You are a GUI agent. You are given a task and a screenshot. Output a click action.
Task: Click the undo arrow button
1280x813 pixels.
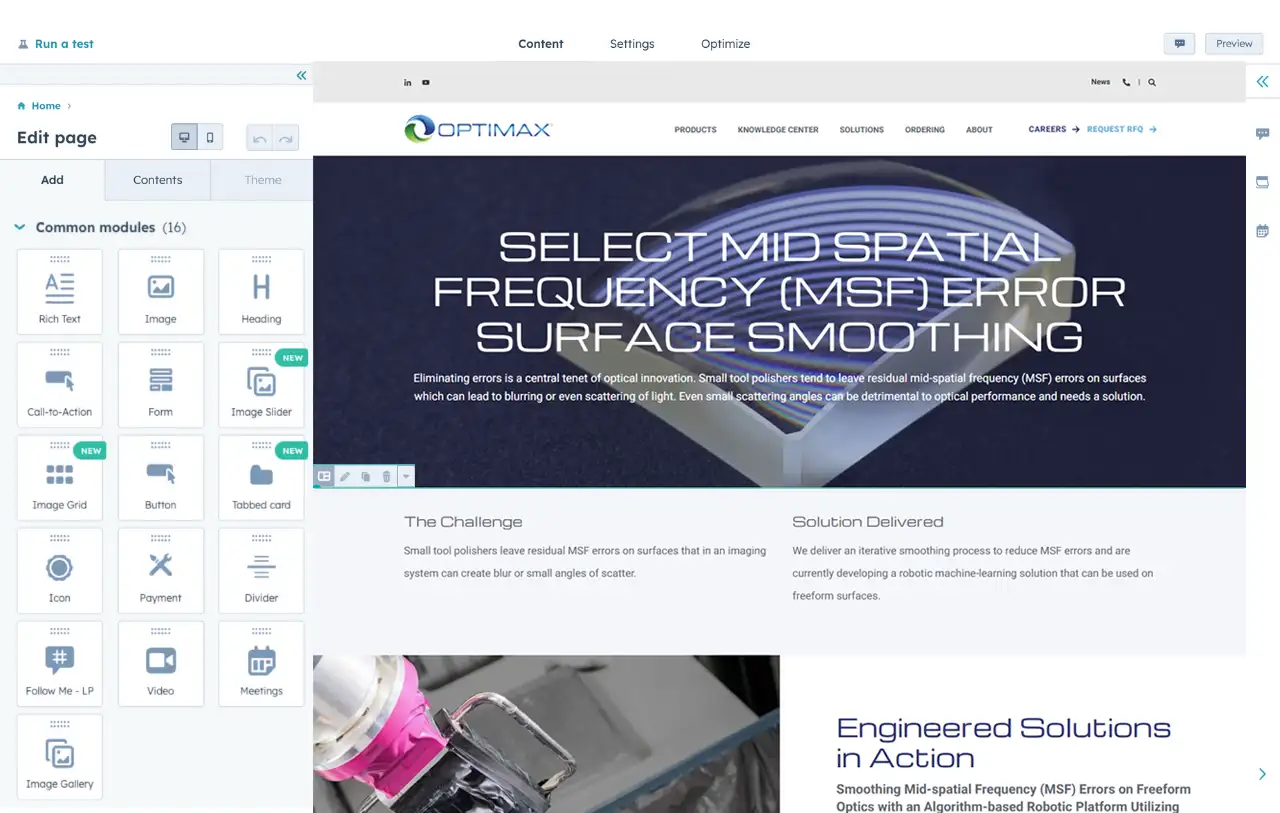pos(260,138)
